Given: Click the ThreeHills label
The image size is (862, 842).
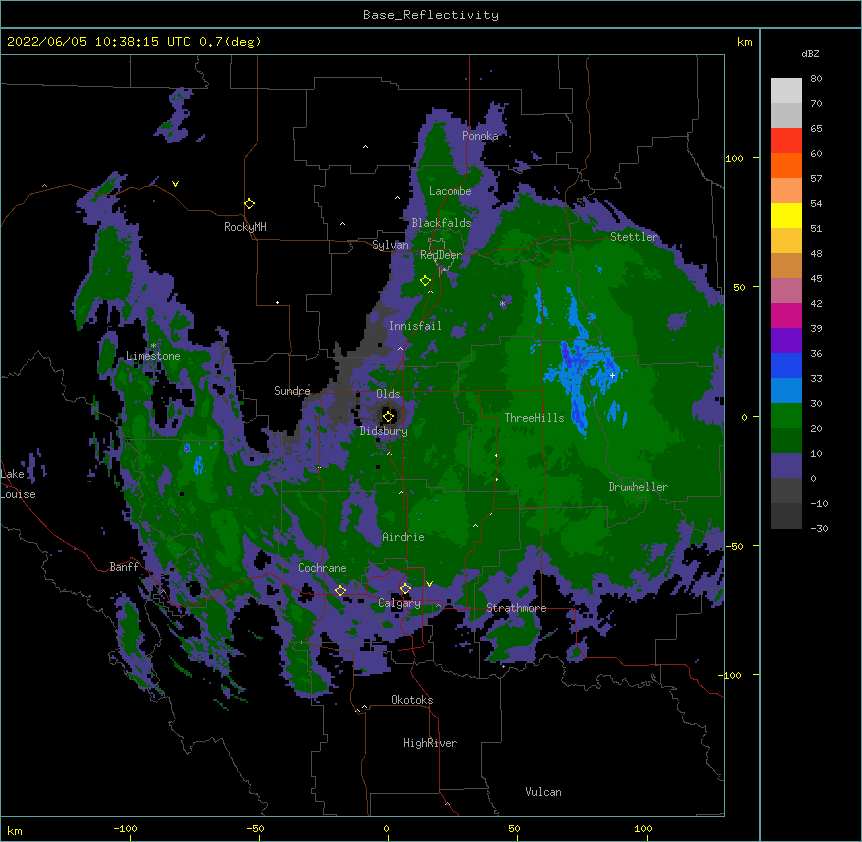Looking at the screenshot, I should (534, 418).
